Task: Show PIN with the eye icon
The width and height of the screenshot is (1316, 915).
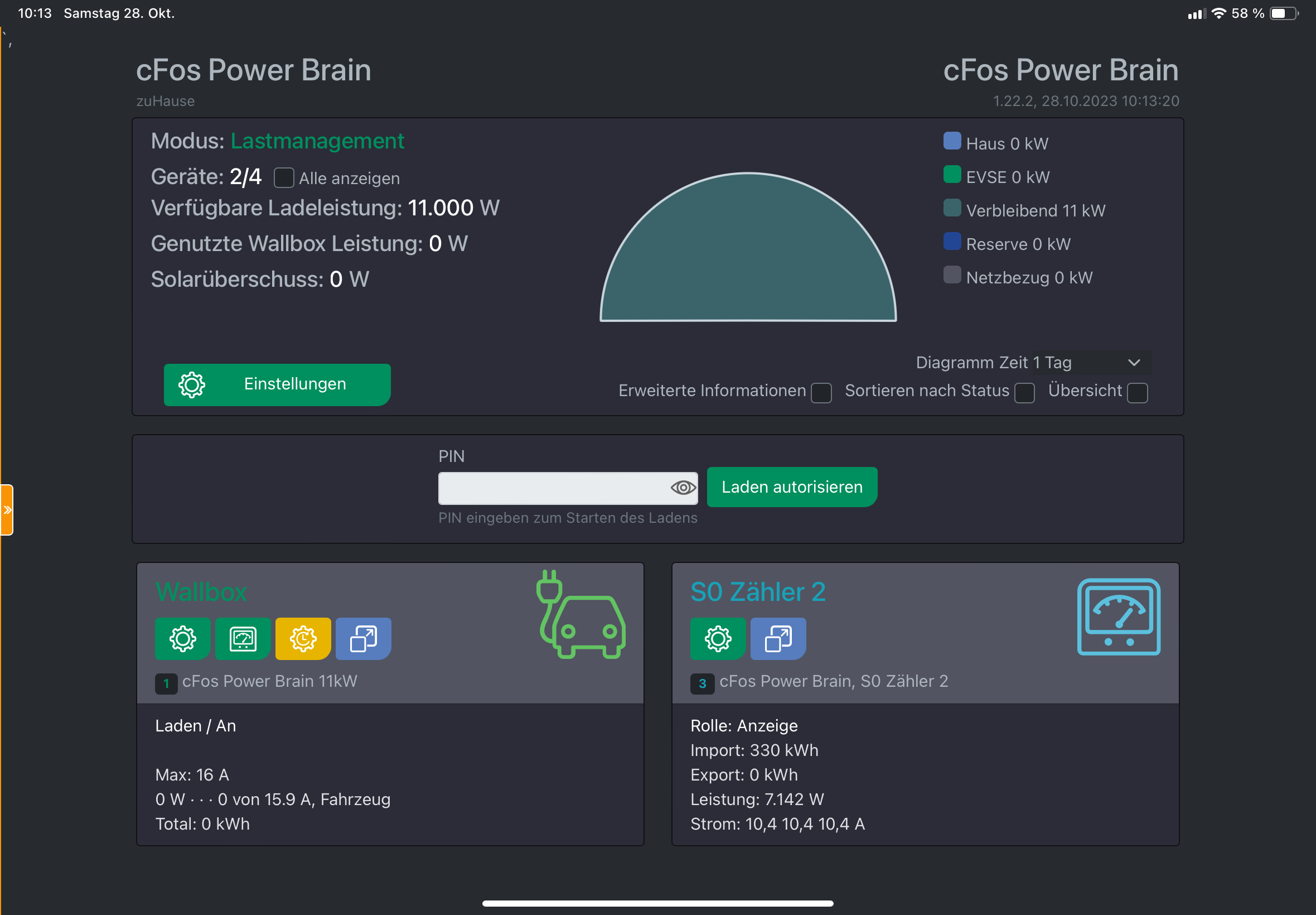Action: point(683,488)
